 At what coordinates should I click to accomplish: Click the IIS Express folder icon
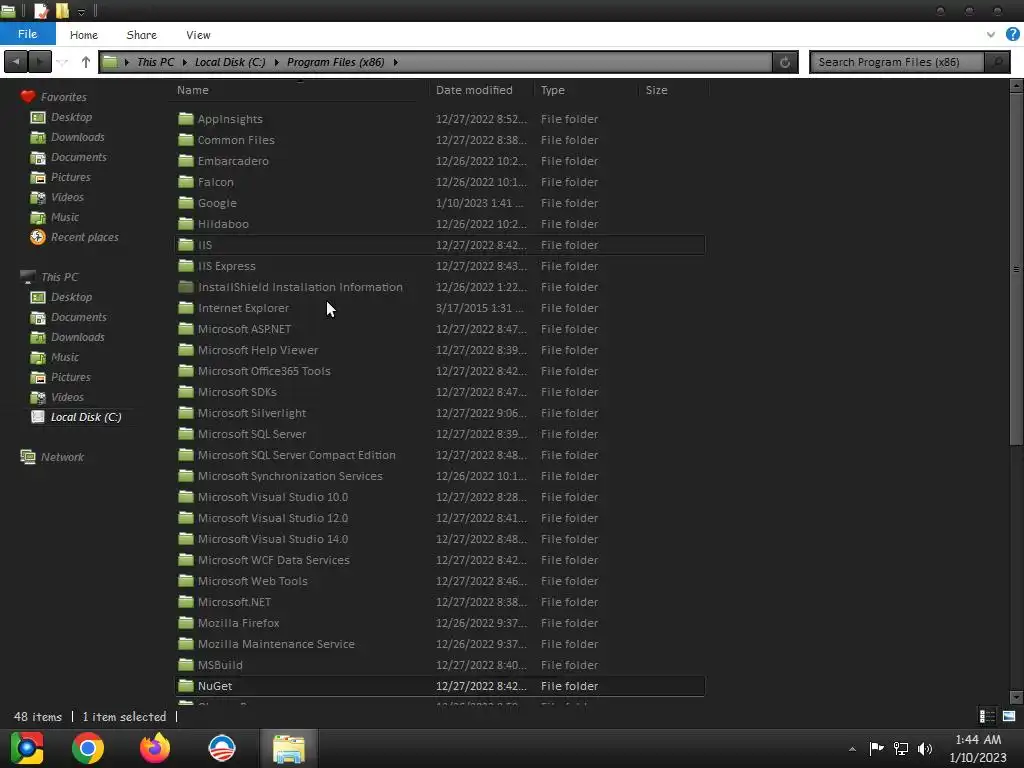tap(186, 266)
